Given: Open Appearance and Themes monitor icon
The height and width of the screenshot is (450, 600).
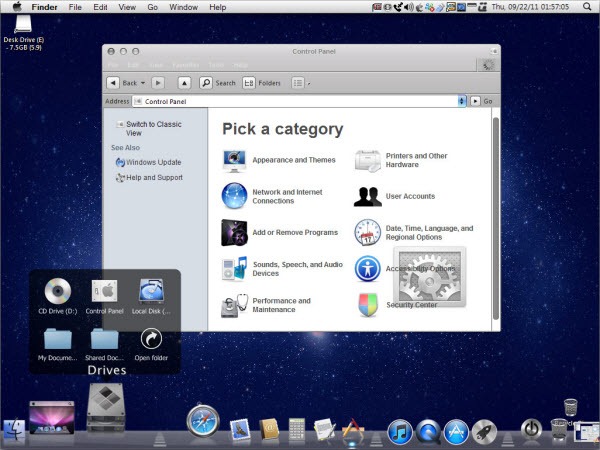Looking at the screenshot, I should [x=234, y=161].
